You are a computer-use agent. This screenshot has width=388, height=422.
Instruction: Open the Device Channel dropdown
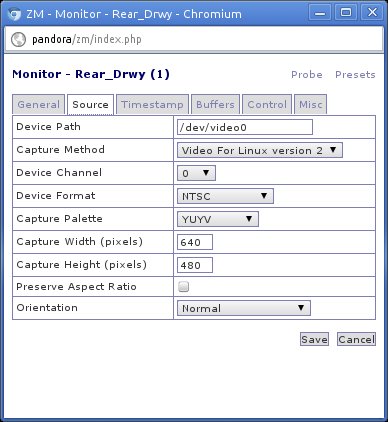pos(196,173)
